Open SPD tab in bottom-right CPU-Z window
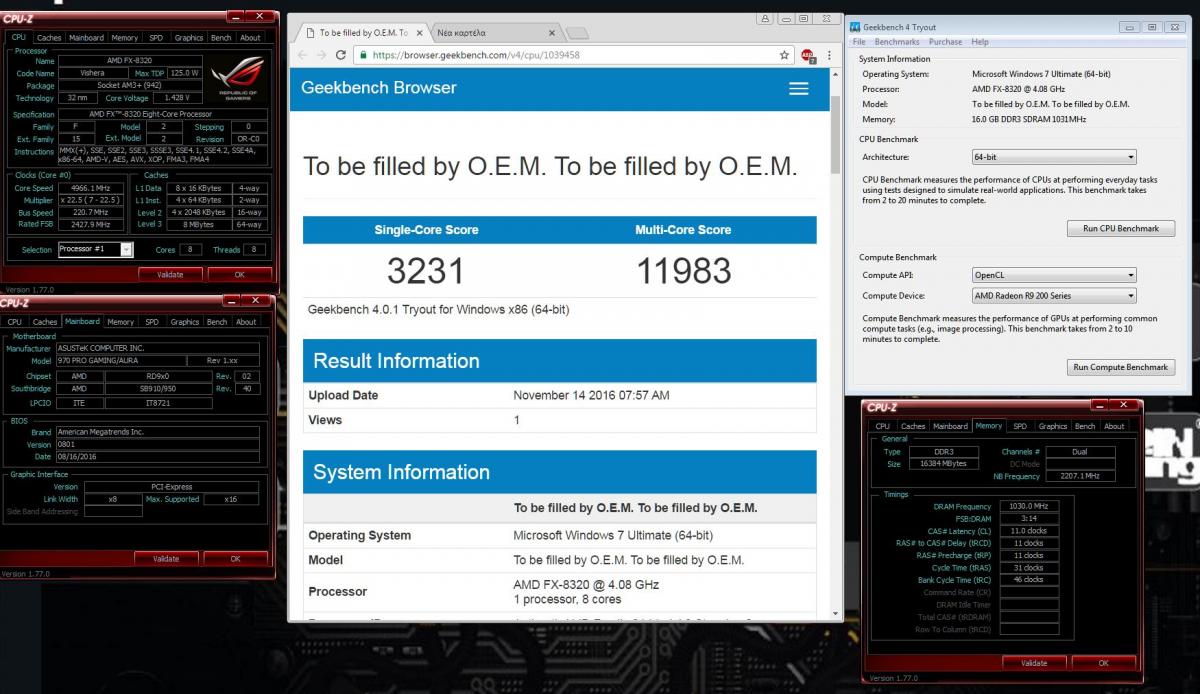 pyautogui.click(x=1020, y=426)
